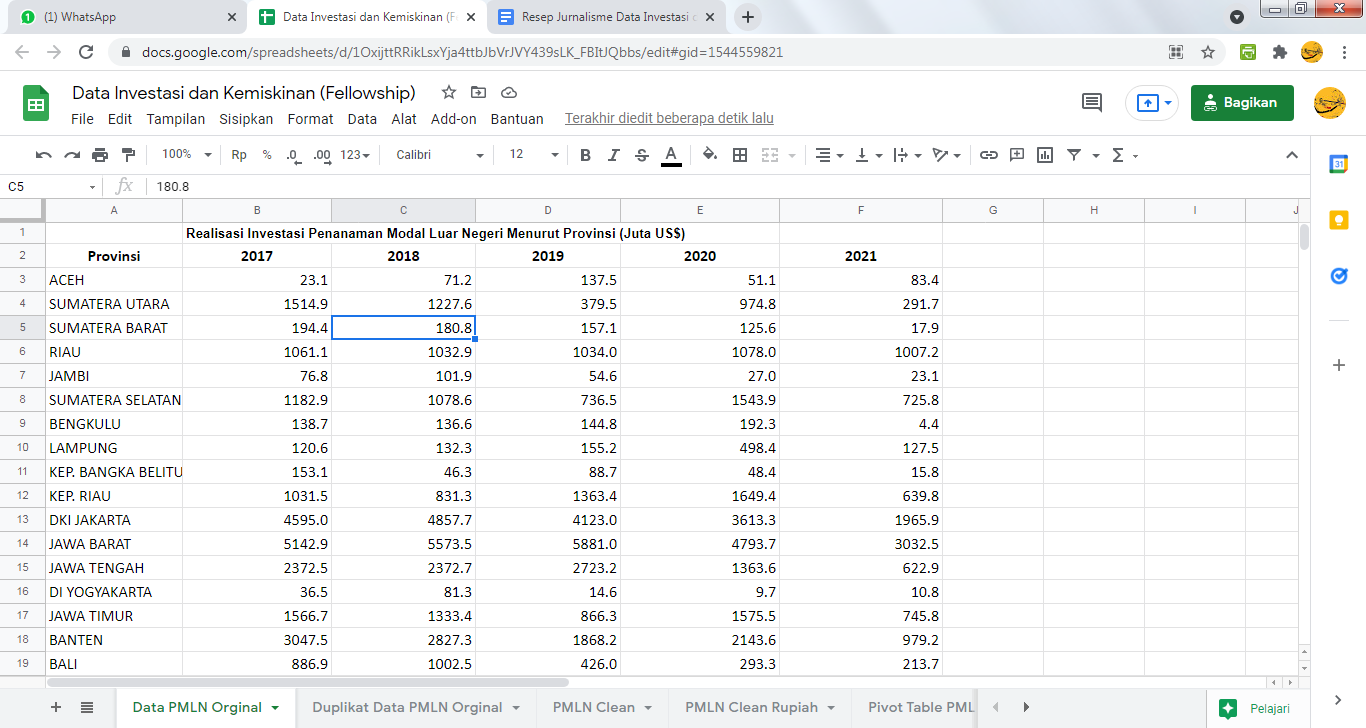The height and width of the screenshot is (728, 1366).
Task: Select the Paint format roller tool
Action: point(128,155)
